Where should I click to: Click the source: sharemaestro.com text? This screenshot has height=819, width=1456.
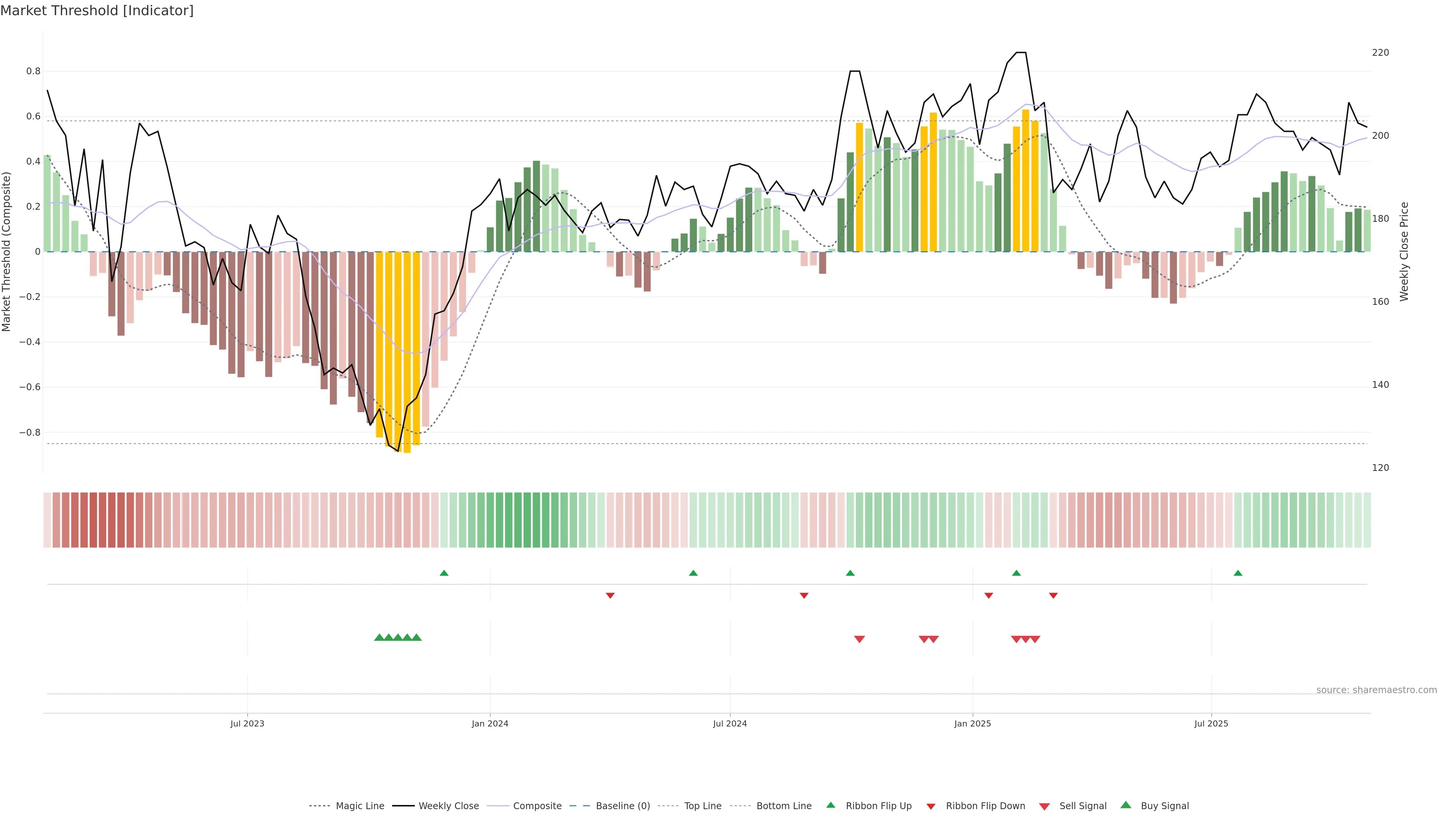coord(1376,690)
